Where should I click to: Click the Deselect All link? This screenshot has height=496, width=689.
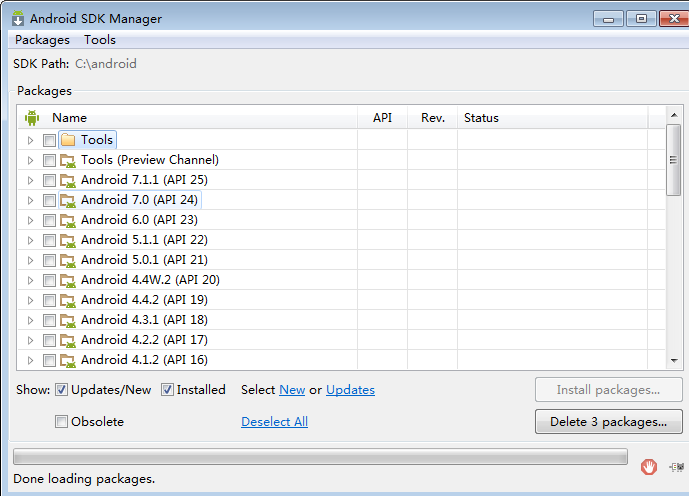tap(274, 422)
